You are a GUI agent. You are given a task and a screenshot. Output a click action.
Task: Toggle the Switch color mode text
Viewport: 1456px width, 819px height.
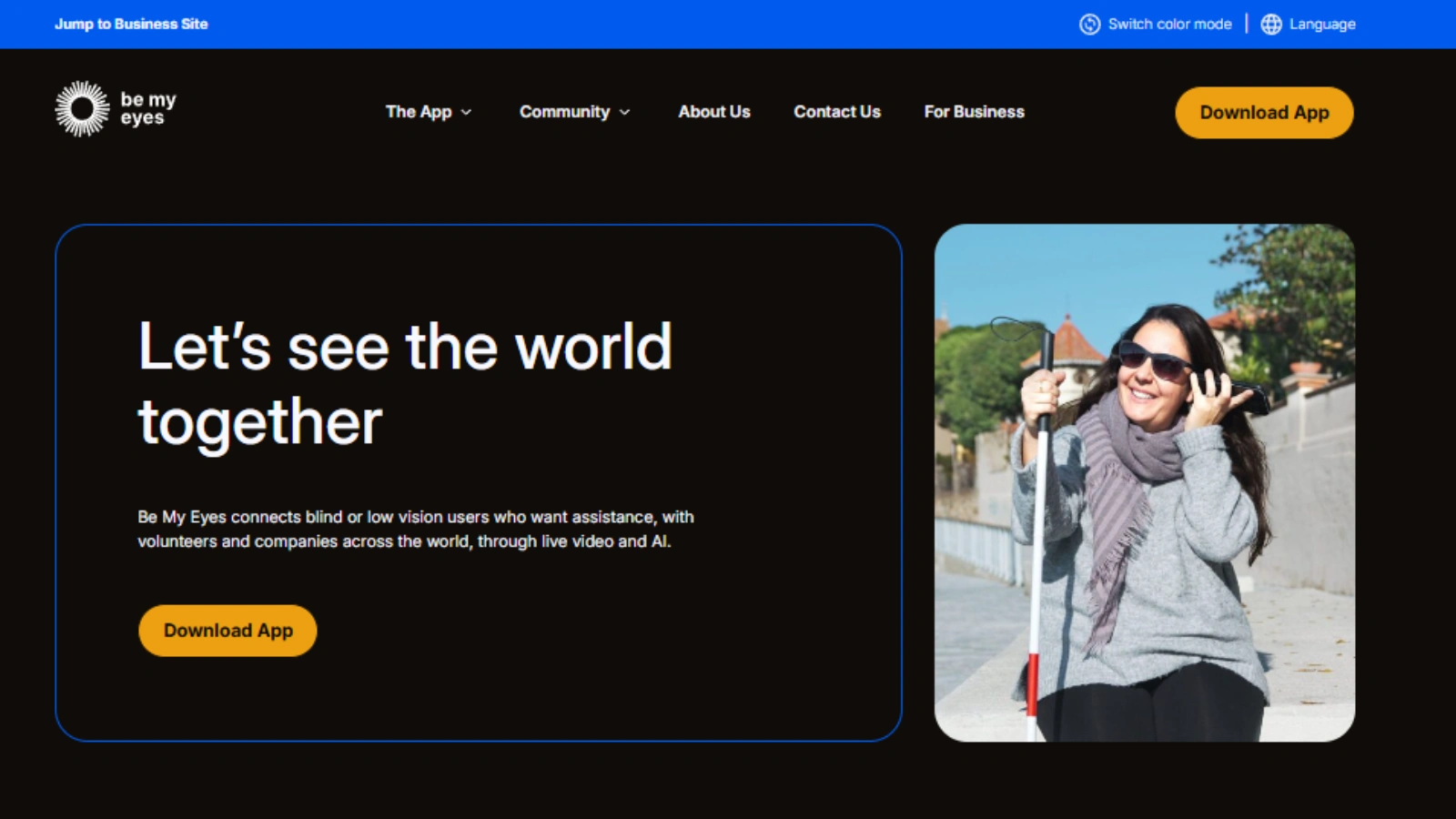(x=1169, y=25)
